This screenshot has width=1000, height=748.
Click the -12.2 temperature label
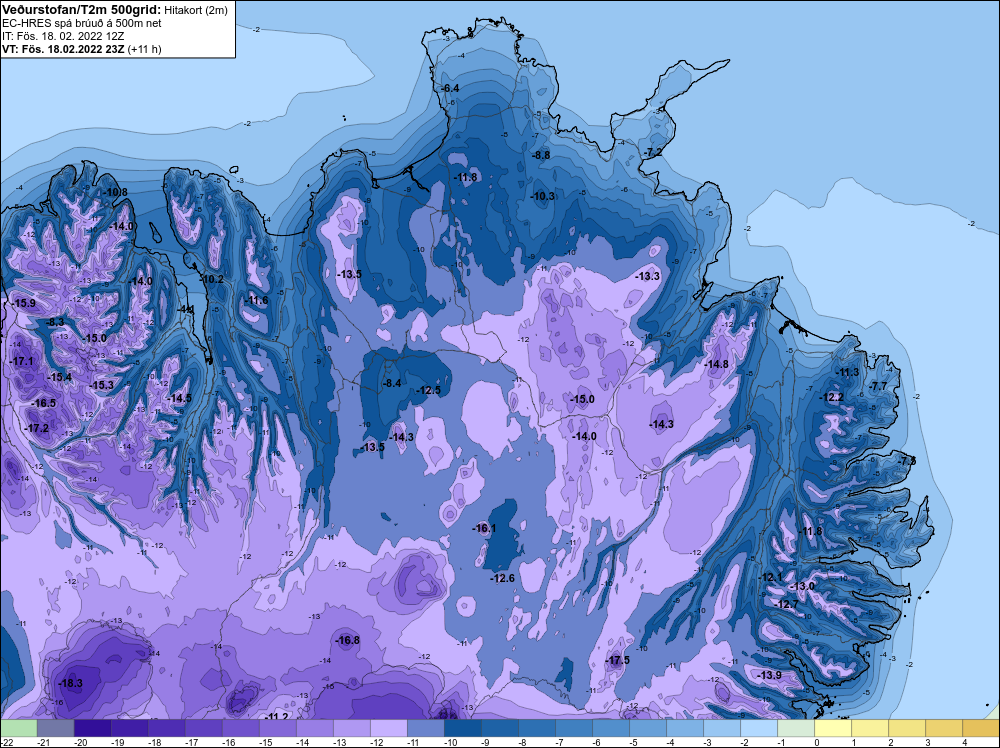coord(832,397)
